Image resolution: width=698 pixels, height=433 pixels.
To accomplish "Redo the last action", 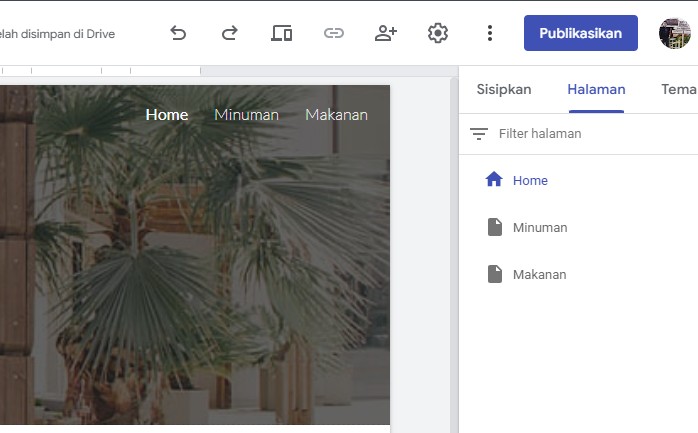I will pos(230,33).
